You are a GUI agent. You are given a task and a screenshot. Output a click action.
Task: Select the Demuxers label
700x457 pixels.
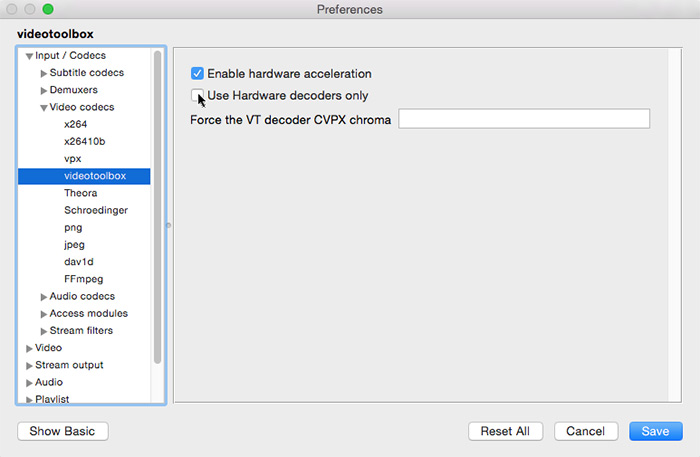point(74,90)
